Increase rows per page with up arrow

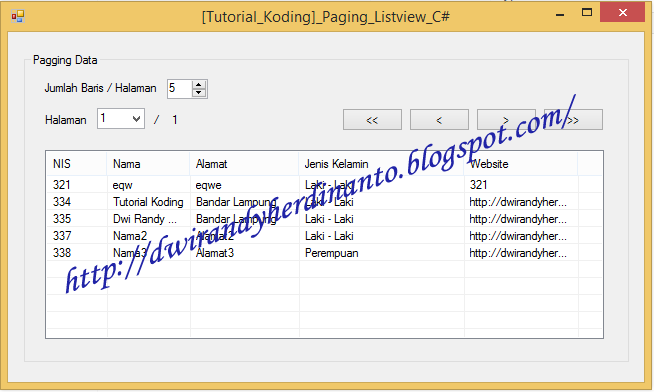(199, 85)
